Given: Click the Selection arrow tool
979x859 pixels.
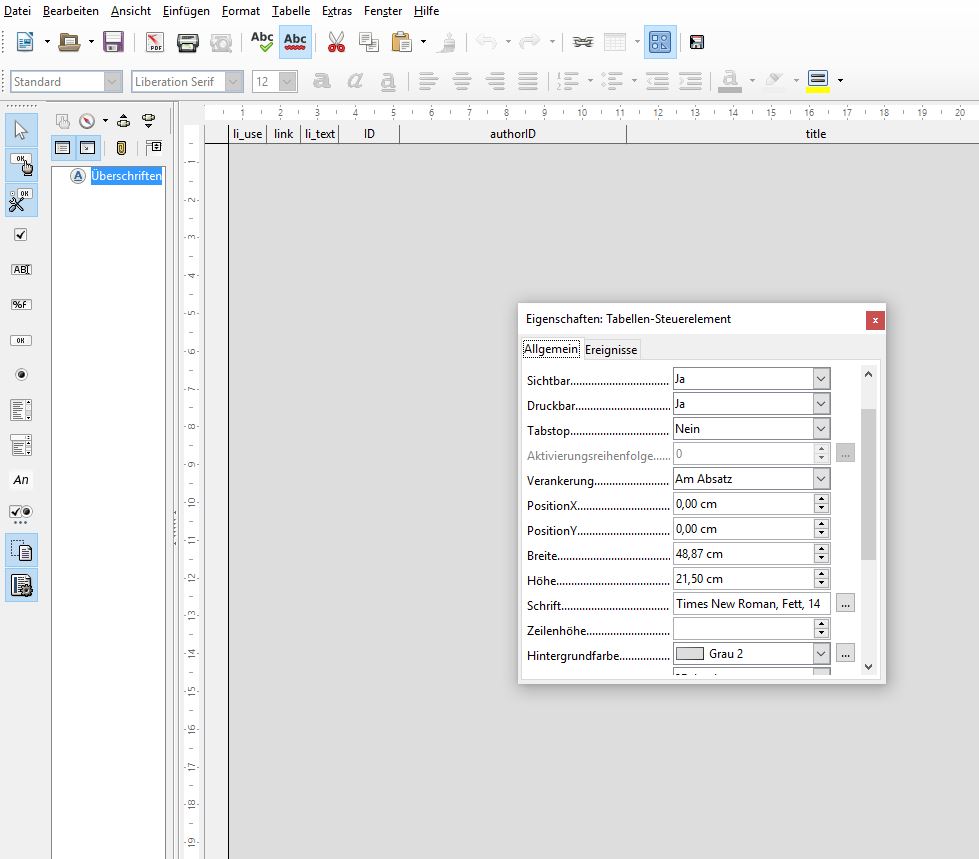Looking at the screenshot, I should [21, 130].
